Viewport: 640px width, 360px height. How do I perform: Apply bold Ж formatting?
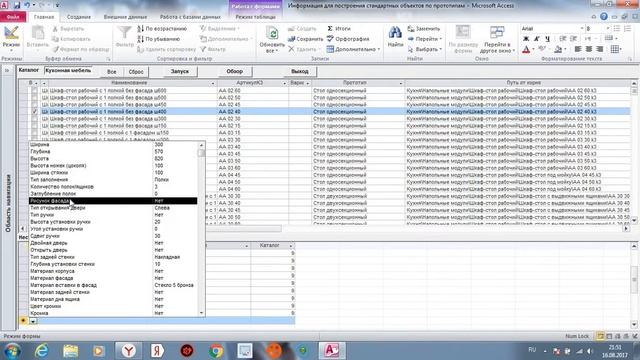click(526, 39)
